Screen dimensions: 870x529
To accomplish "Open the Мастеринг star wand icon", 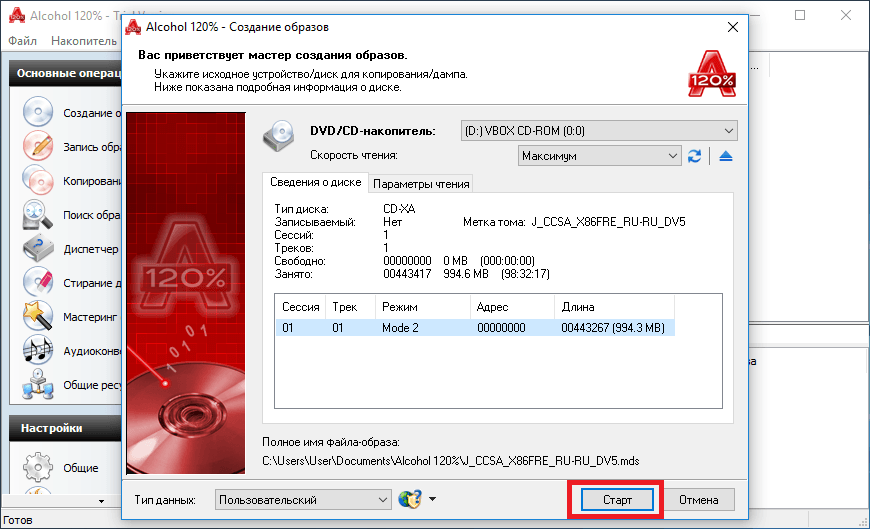I will coord(38,316).
